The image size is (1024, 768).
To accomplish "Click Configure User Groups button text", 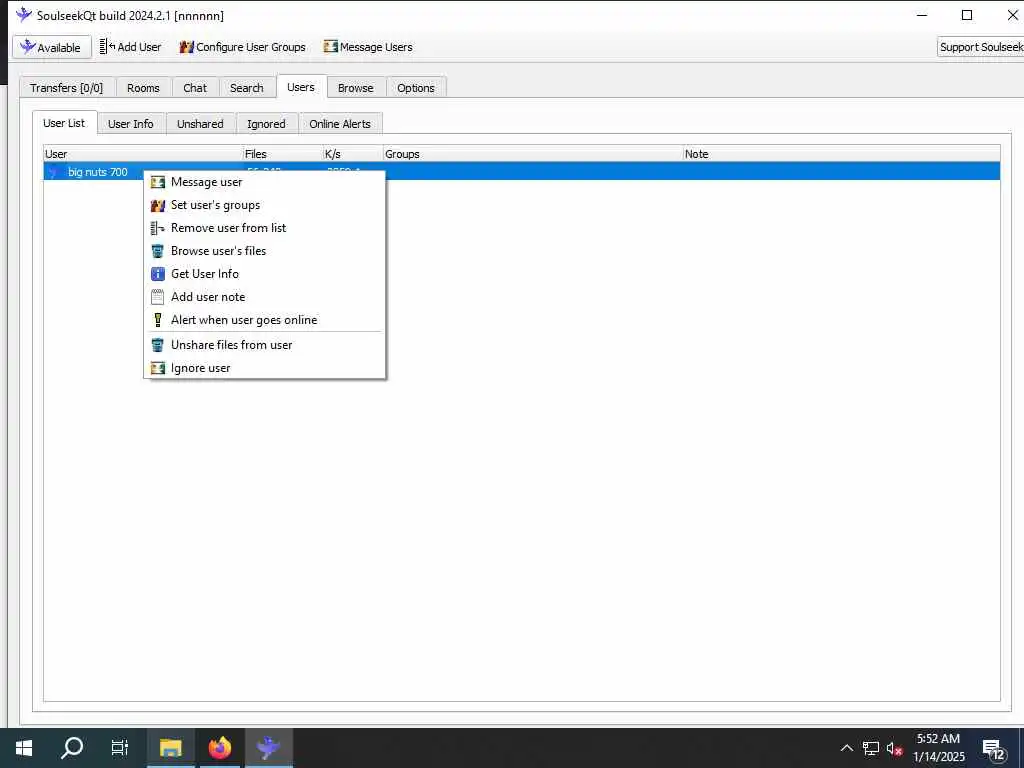I will coord(251,47).
